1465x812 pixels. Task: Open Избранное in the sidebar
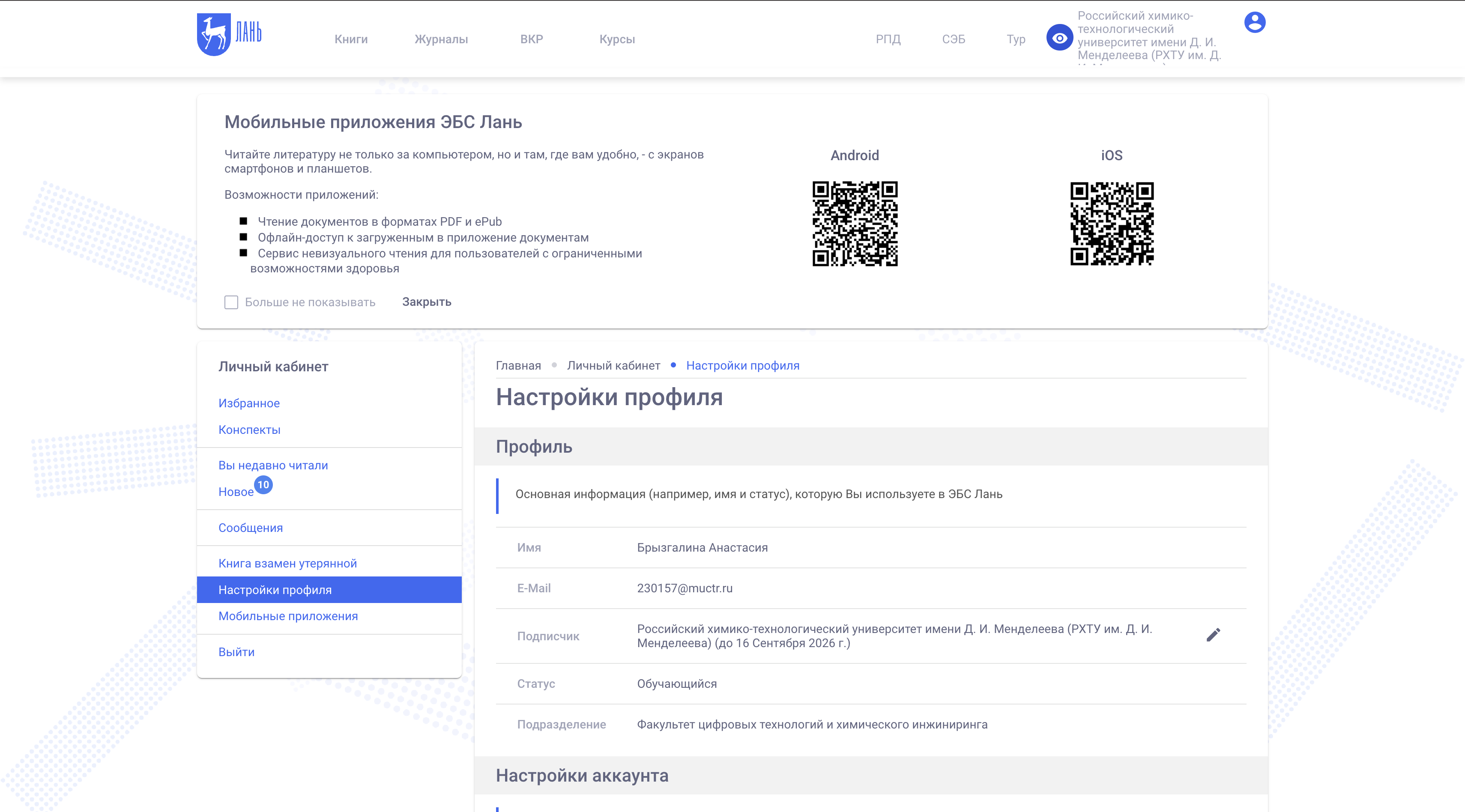[248, 403]
